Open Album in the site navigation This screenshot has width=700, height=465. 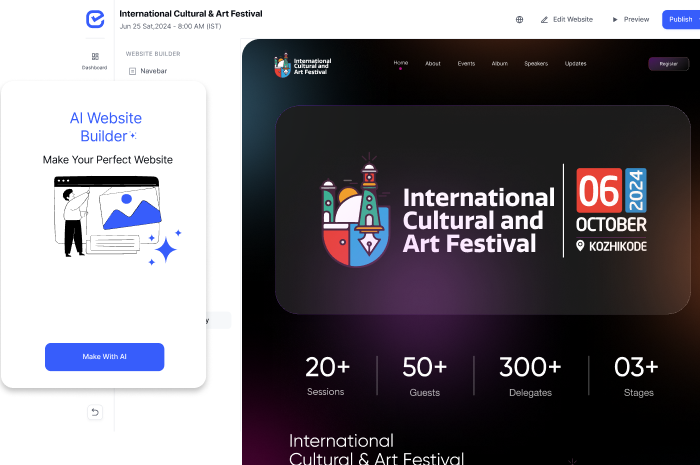tap(500, 64)
